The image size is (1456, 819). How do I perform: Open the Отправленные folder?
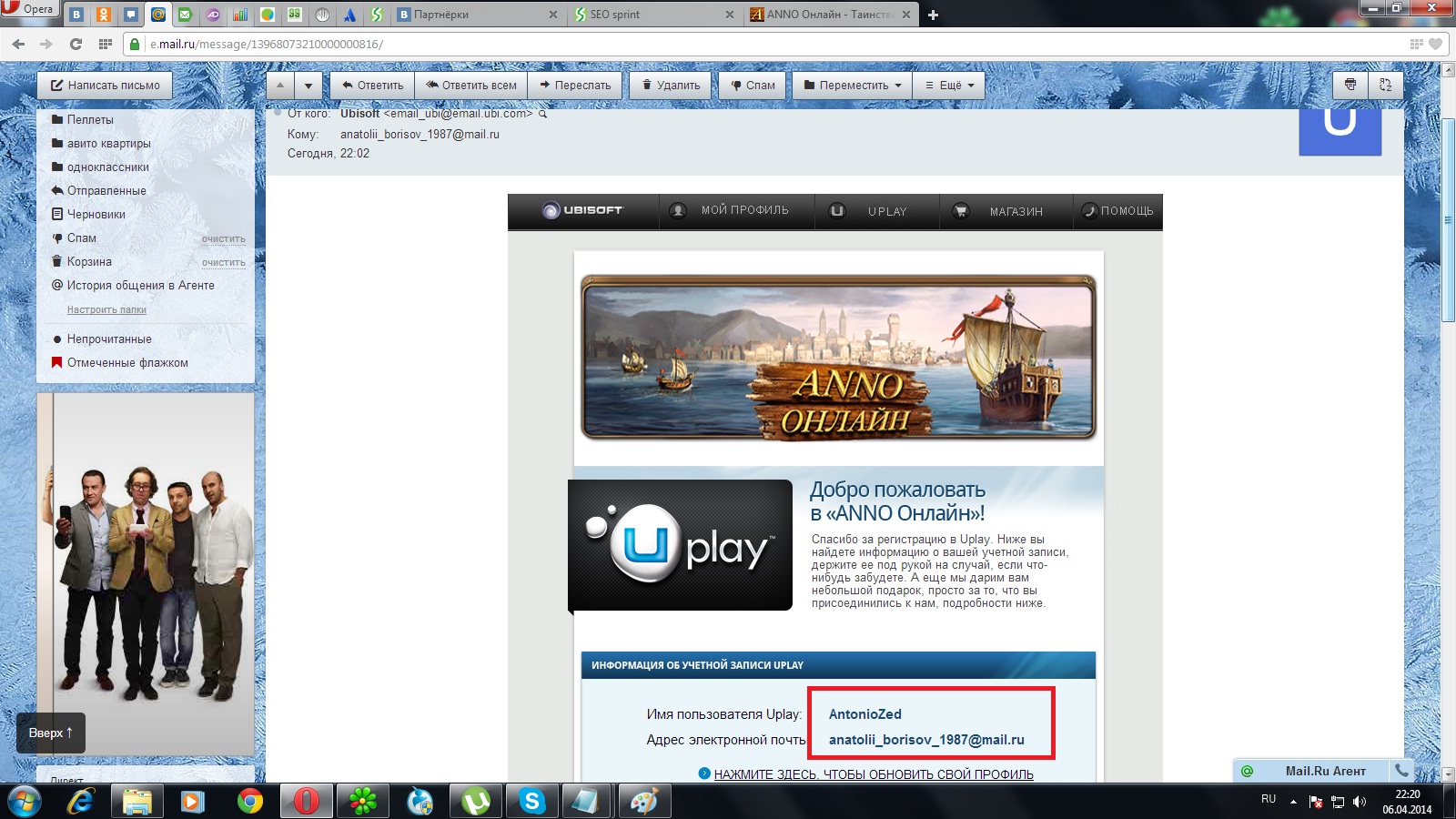tap(106, 191)
